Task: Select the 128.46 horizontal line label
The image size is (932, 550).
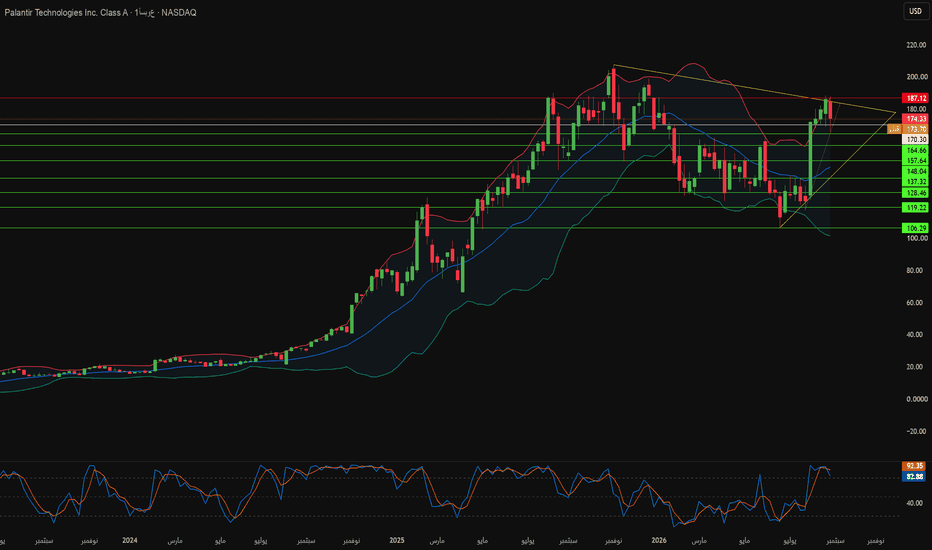Action: point(915,193)
